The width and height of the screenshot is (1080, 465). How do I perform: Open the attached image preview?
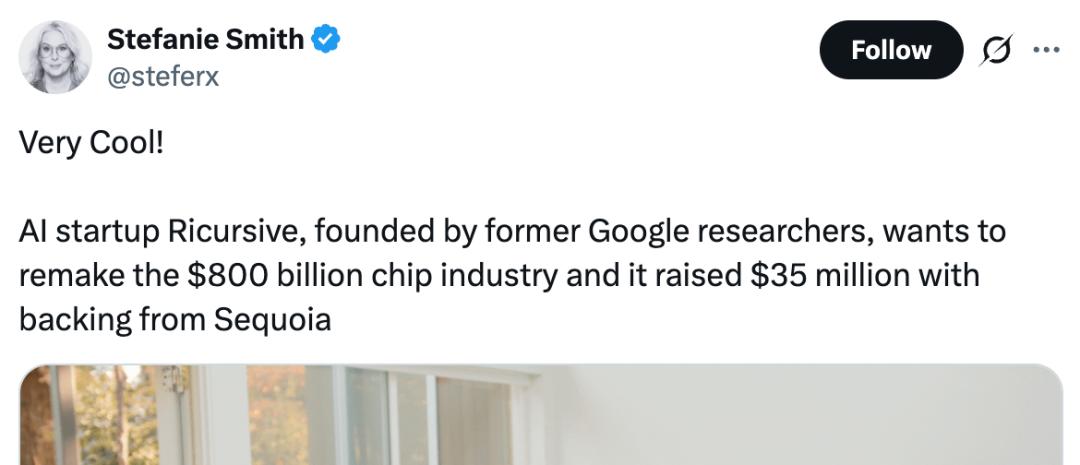(540, 414)
